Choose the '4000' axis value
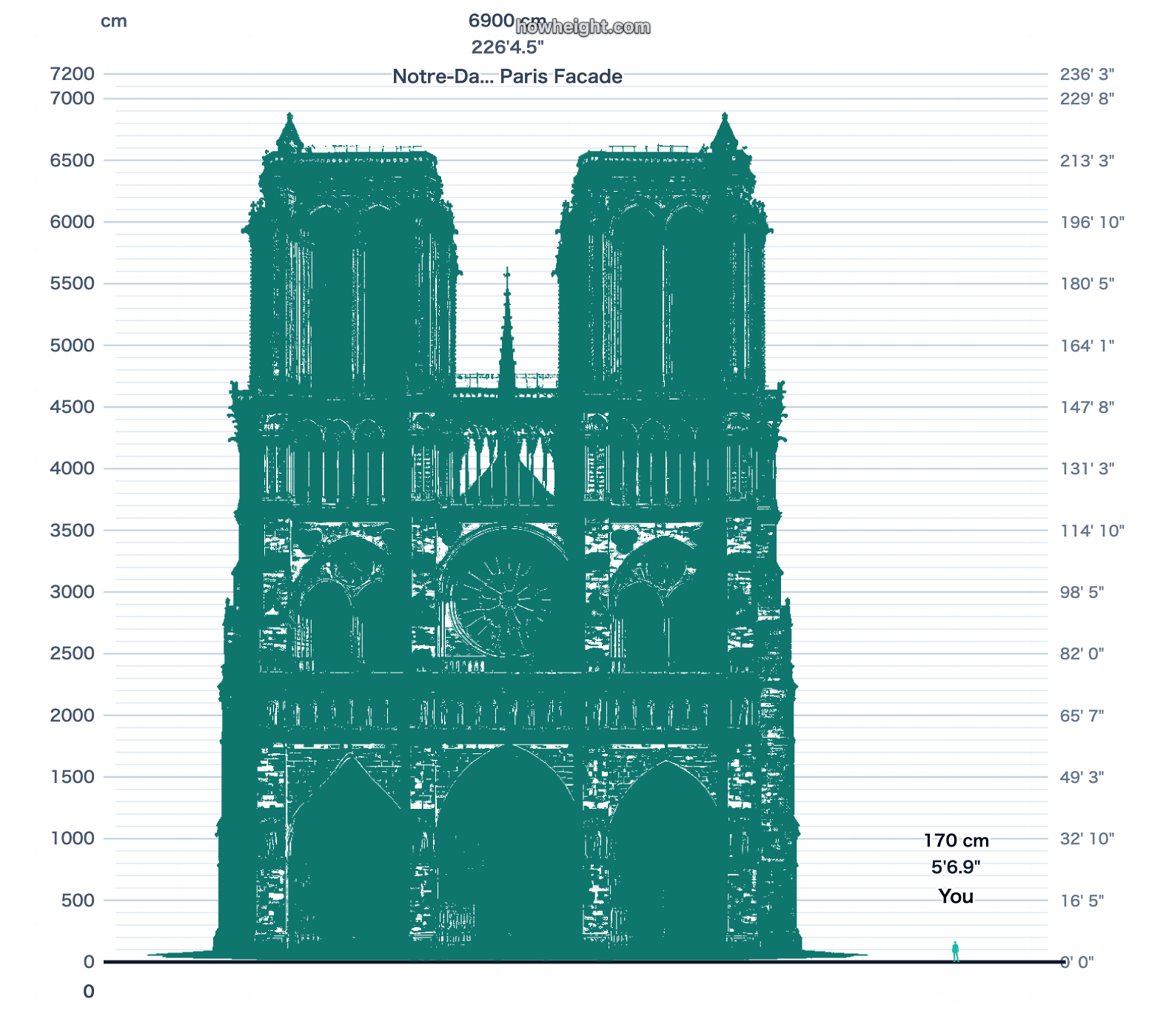The image size is (1166, 1036). point(73,468)
